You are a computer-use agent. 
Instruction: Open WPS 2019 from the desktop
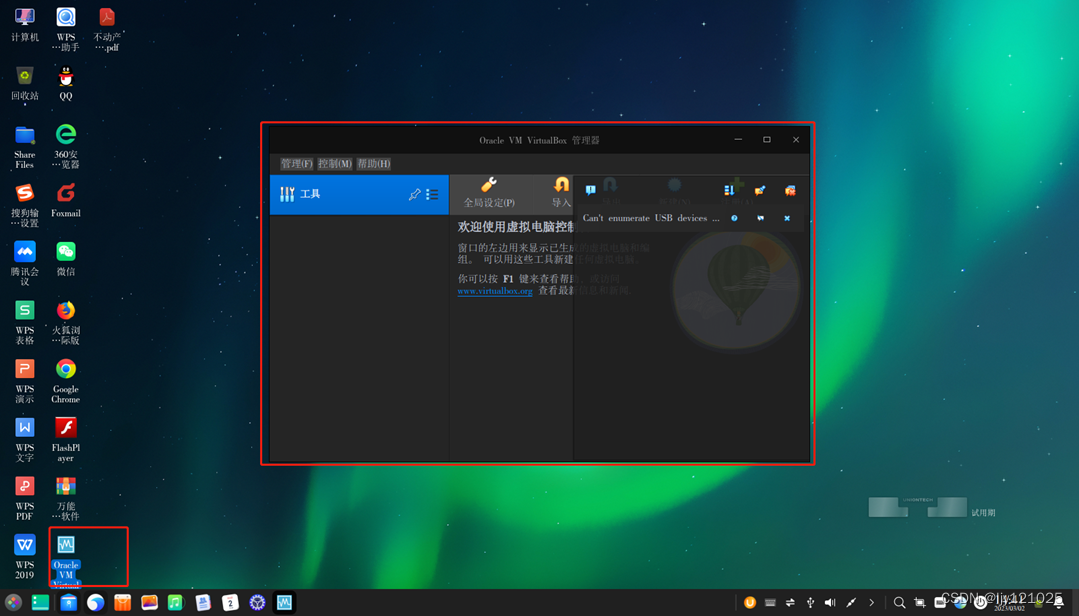coord(24,545)
